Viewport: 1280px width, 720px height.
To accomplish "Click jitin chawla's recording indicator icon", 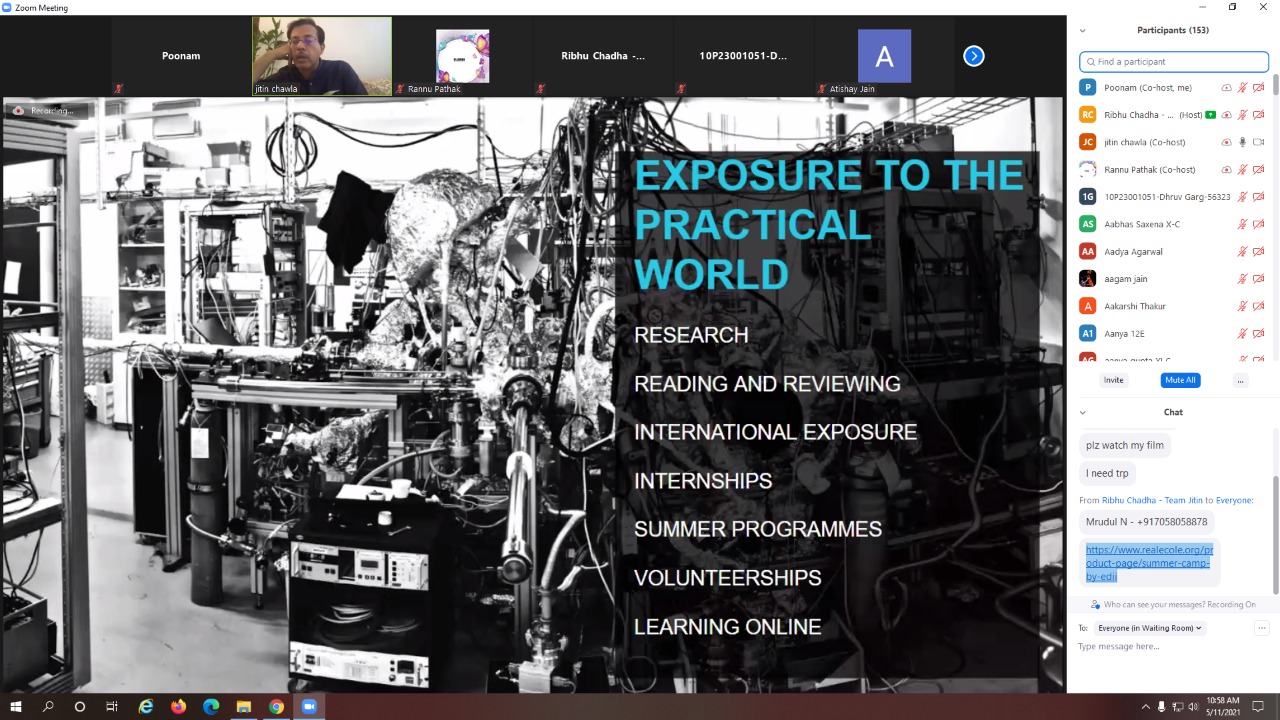I will click(1227, 142).
